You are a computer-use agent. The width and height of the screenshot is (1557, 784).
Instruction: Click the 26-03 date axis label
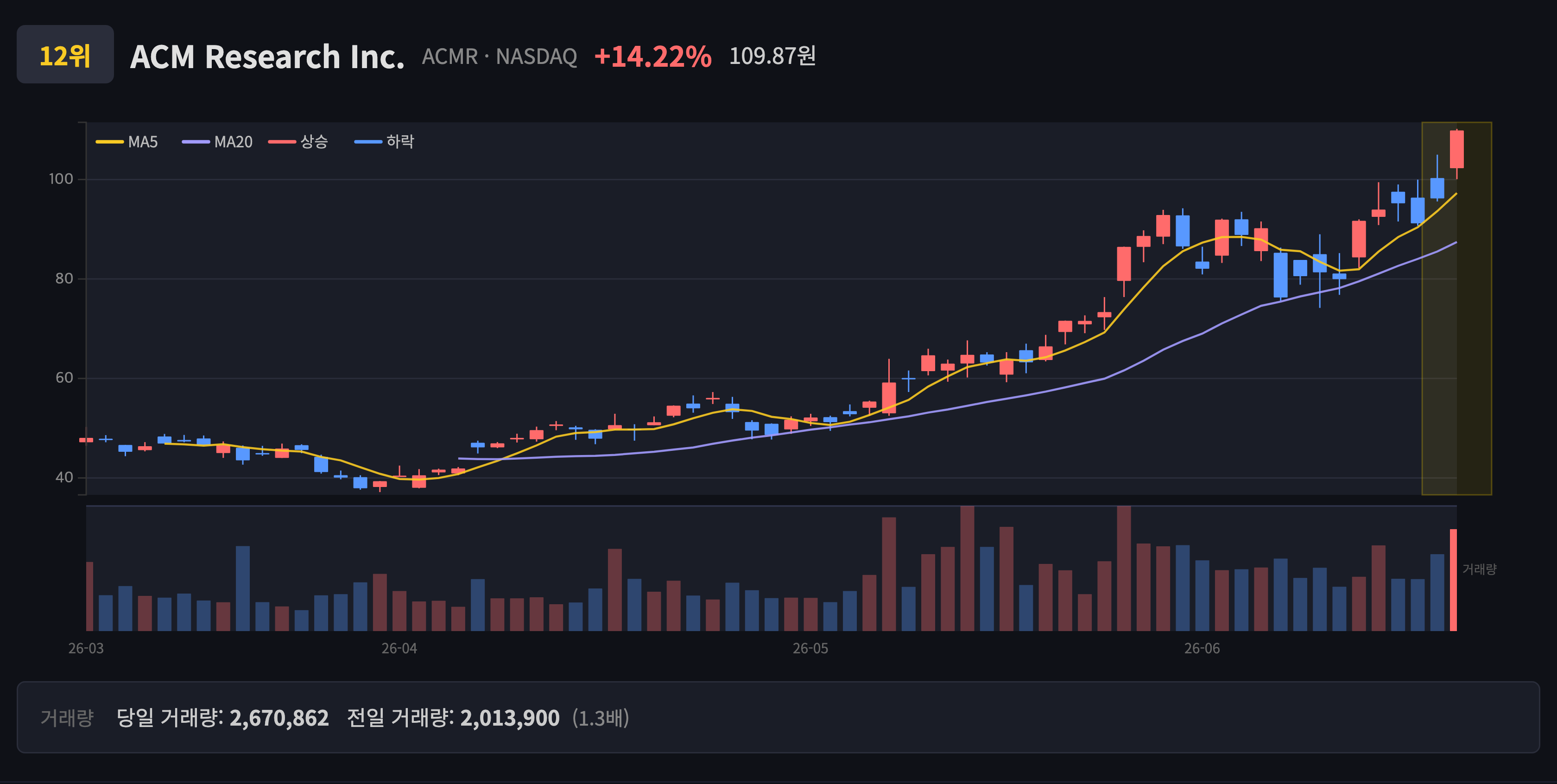(x=86, y=649)
